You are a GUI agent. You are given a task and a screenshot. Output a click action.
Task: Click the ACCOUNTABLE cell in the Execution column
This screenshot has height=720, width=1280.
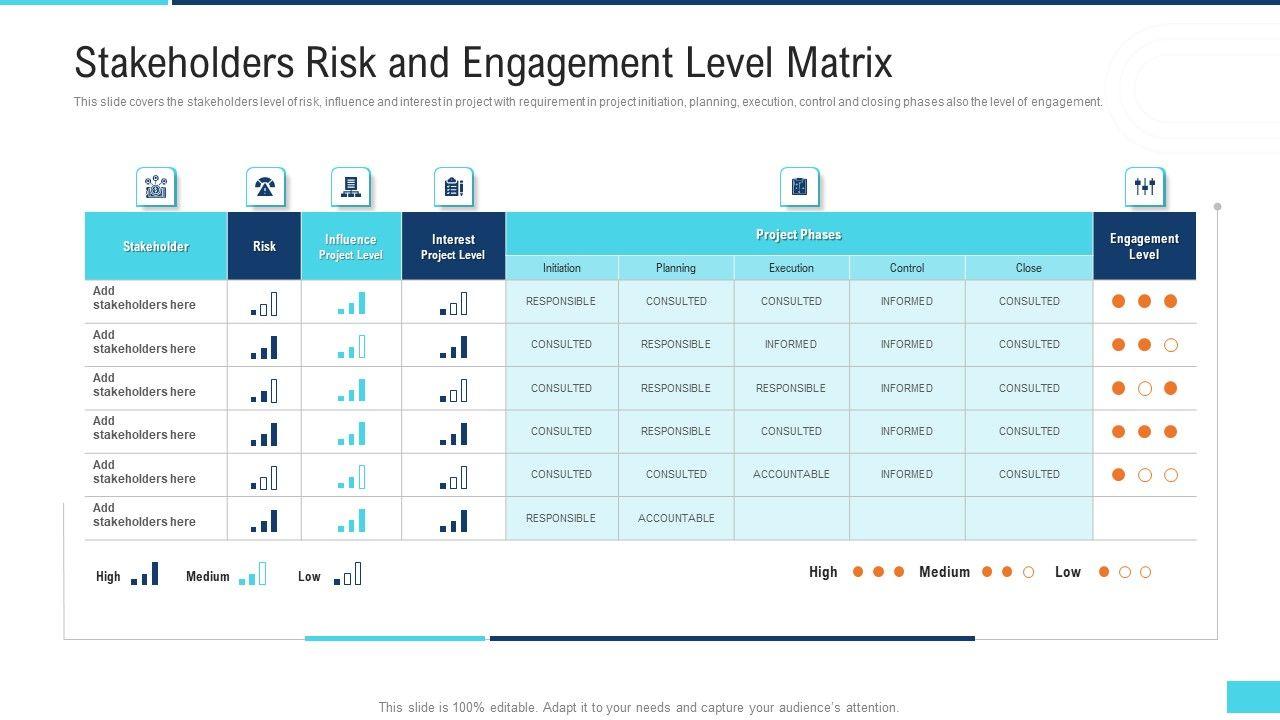click(x=791, y=475)
